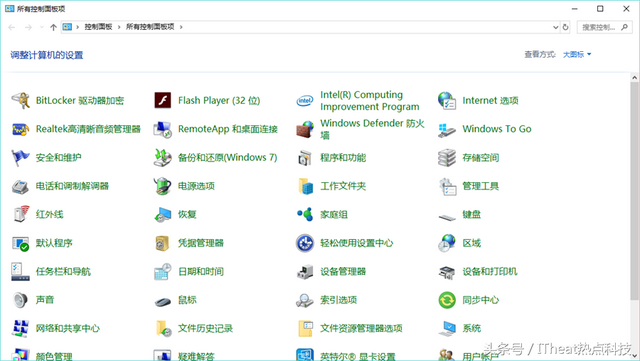Open 声音 speaker icon
The image size is (640, 361).
click(20, 300)
